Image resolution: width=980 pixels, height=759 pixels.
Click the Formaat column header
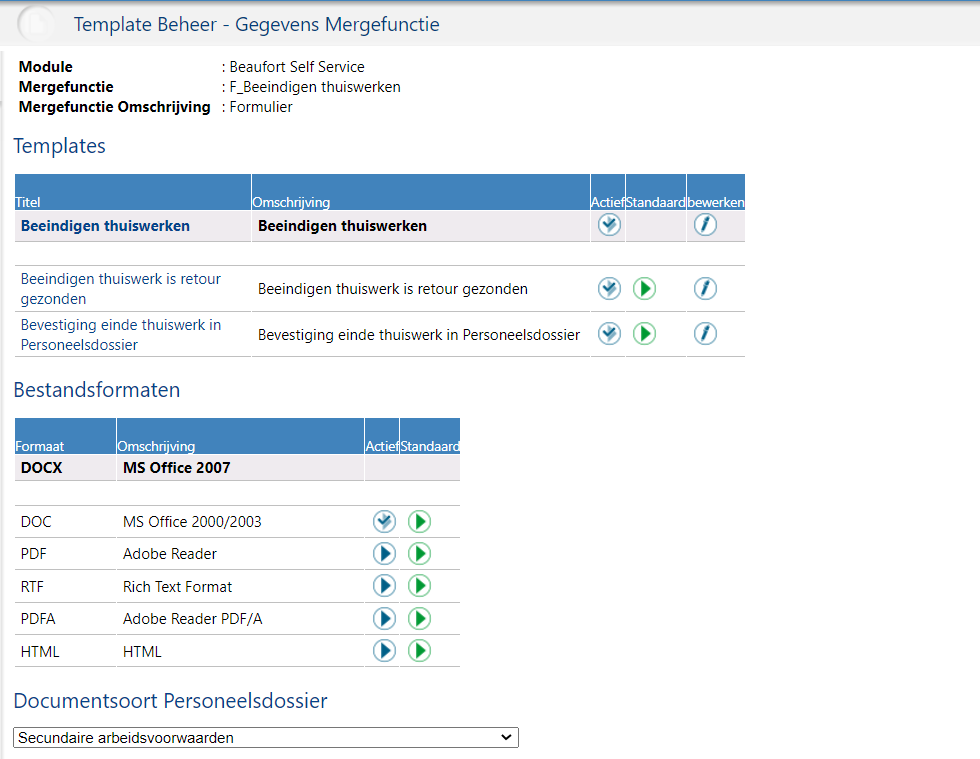coord(65,436)
